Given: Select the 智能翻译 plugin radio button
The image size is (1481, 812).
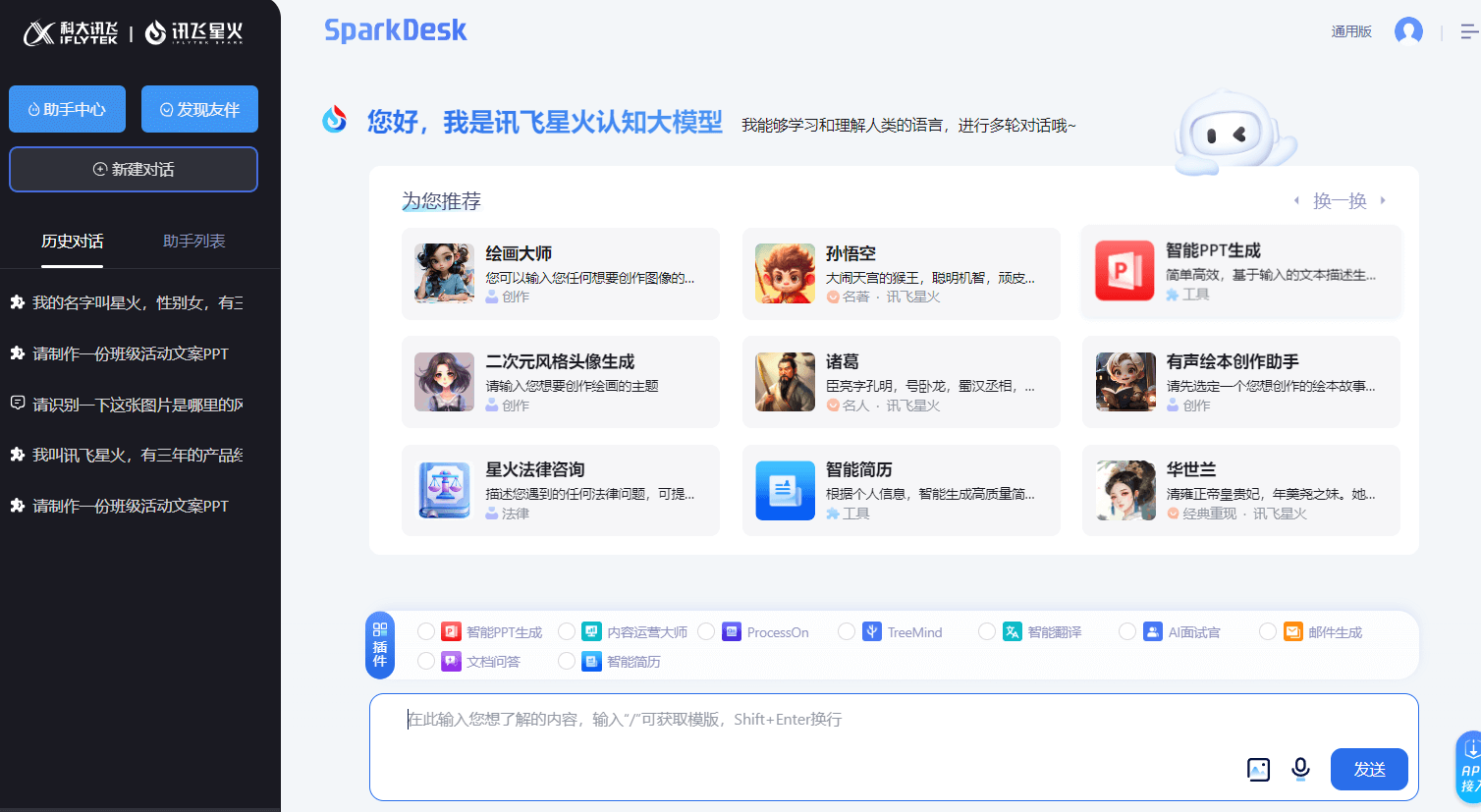Looking at the screenshot, I should (987, 631).
